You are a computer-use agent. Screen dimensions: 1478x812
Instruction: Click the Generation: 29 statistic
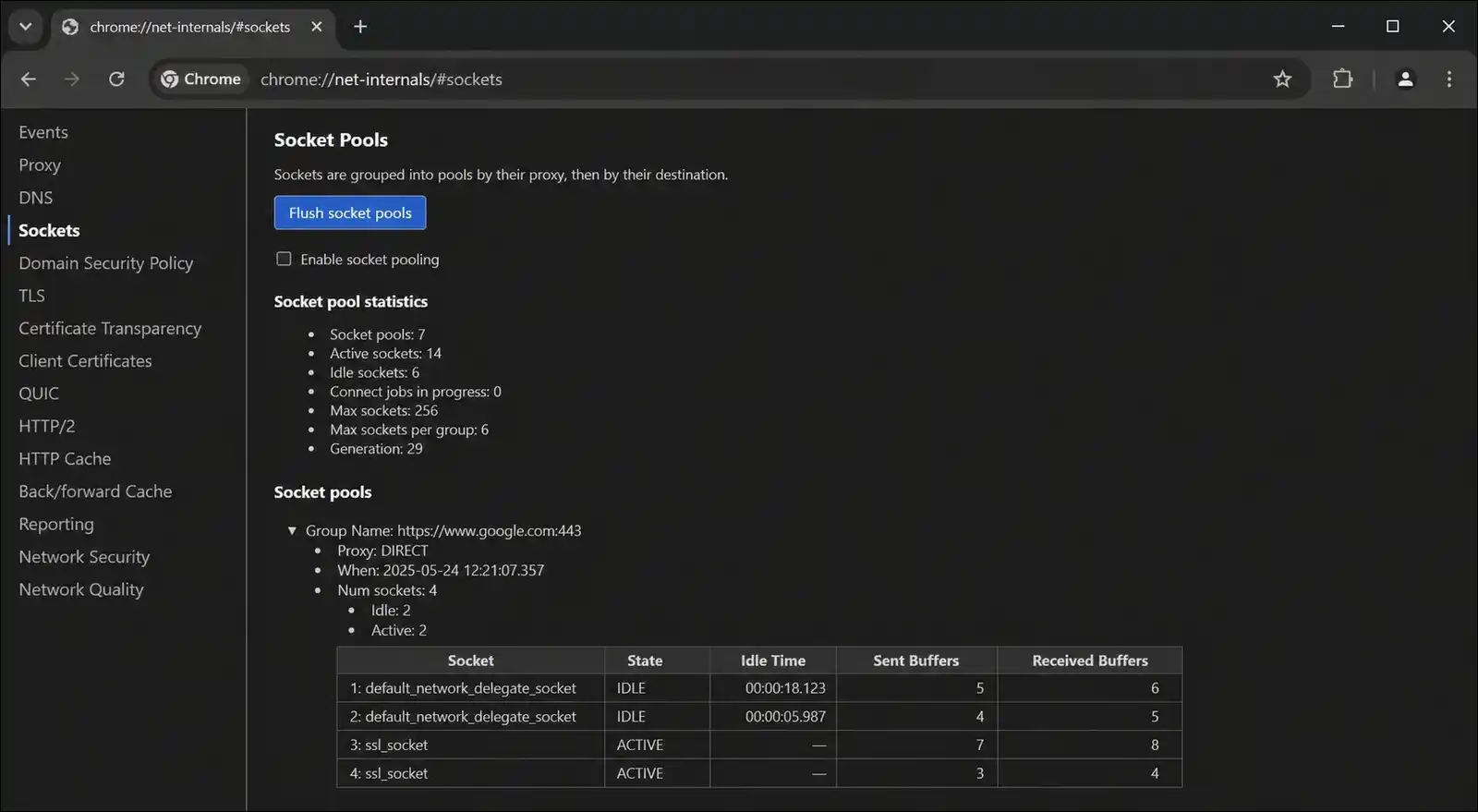[376, 449]
